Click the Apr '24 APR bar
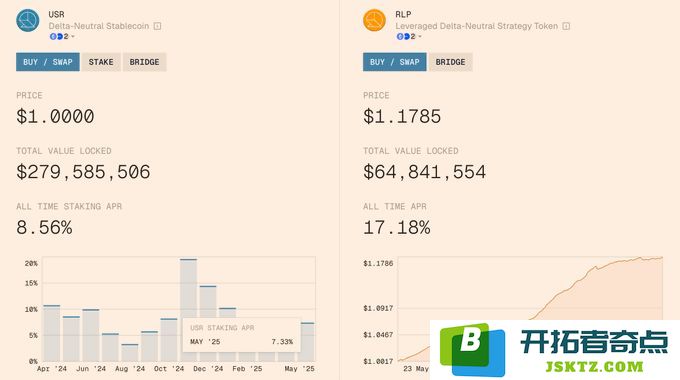This screenshot has height=380, width=680. [x=52, y=333]
